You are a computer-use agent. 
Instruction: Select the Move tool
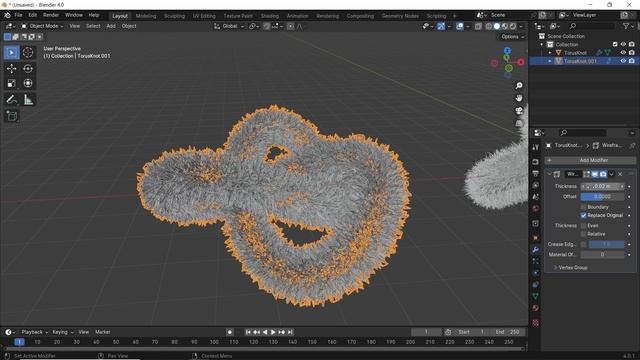point(11,69)
